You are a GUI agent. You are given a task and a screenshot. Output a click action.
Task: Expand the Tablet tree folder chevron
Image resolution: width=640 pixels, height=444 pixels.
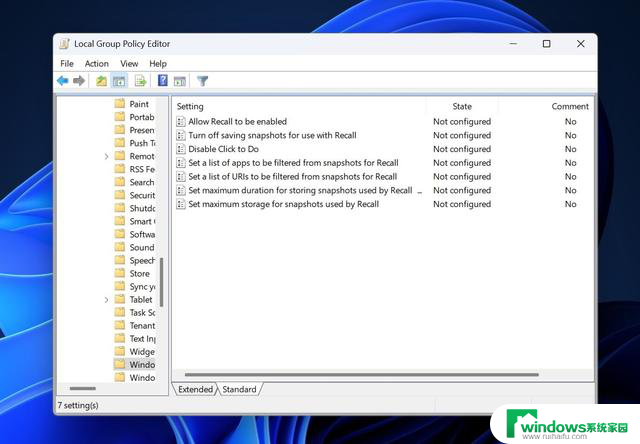click(x=107, y=300)
